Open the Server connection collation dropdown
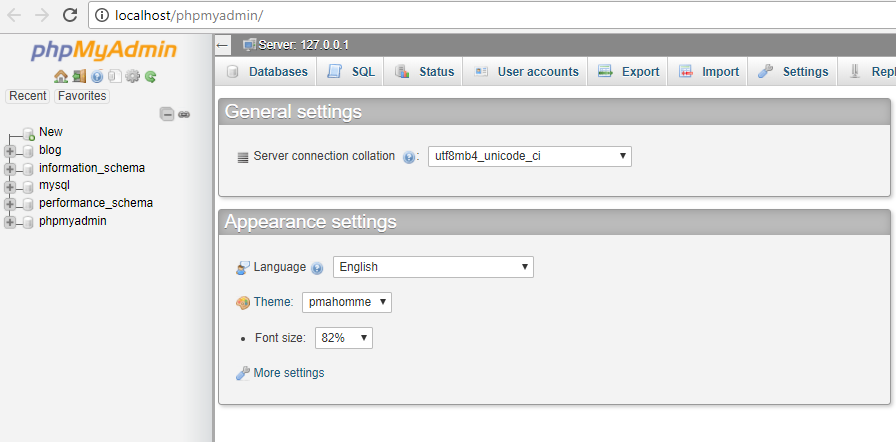Image resolution: width=896 pixels, height=442 pixels. pyautogui.click(x=530, y=156)
